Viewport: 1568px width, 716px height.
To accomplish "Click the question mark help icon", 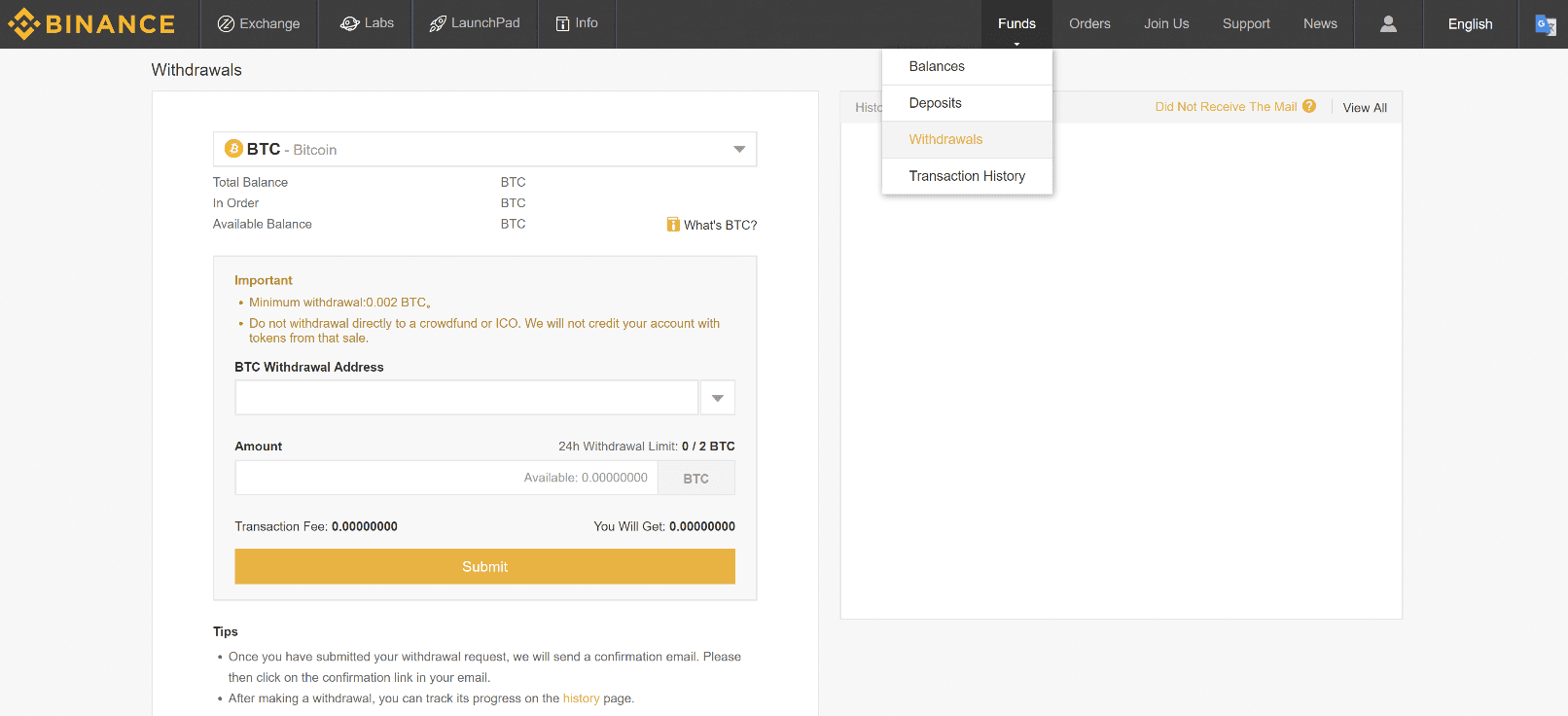I will click(x=1309, y=106).
